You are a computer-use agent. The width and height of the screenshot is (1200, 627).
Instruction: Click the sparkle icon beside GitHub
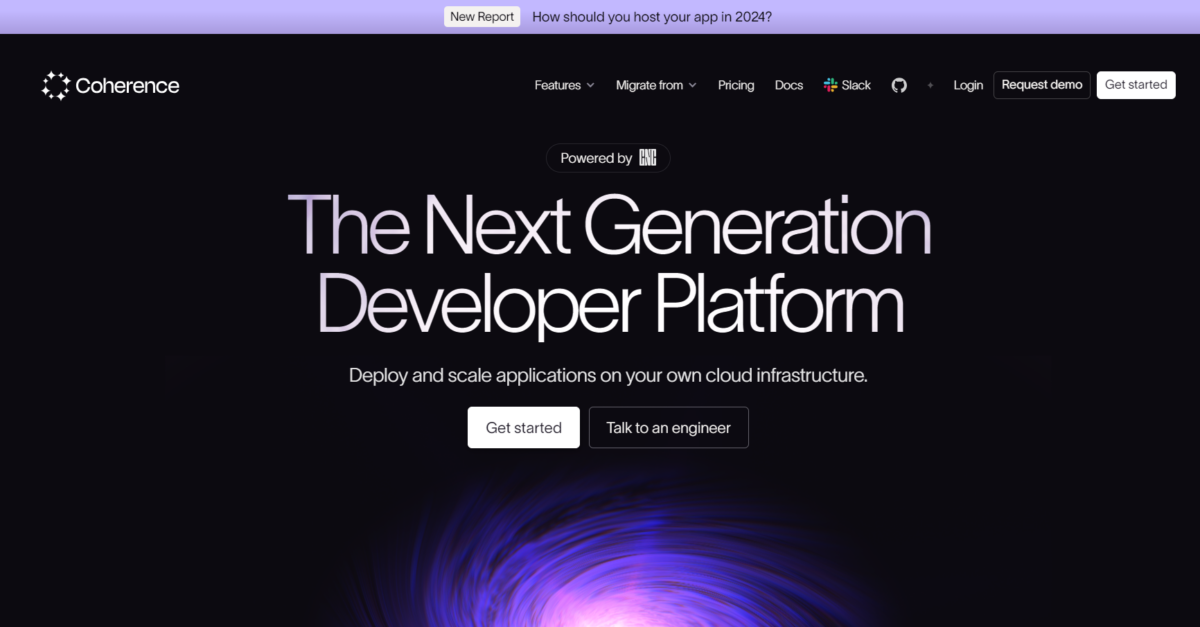(x=930, y=85)
